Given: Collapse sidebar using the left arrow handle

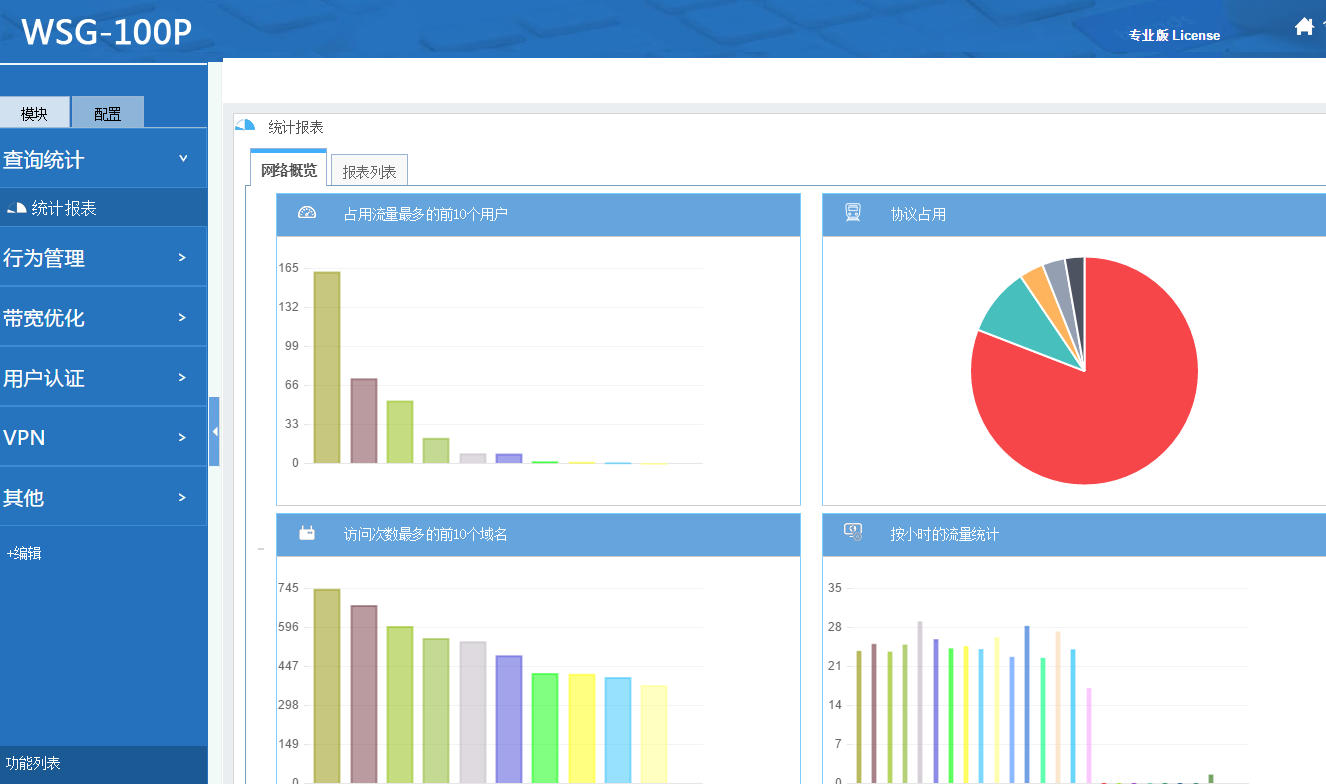Looking at the screenshot, I should [214, 431].
